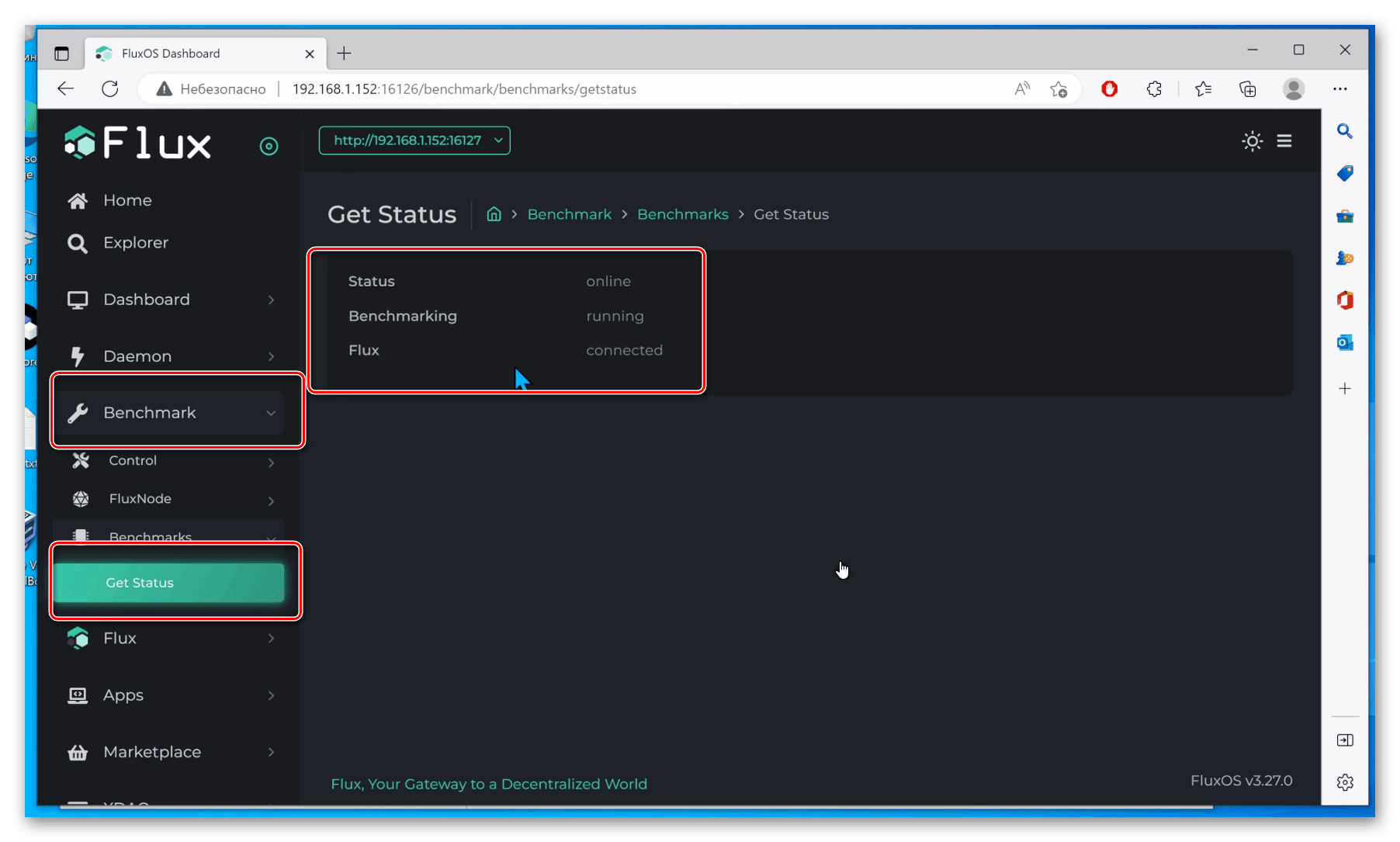The height and width of the screenshot is (842, 1400).
Task: Open the hamburger menu icon in header
Action: [1284, 141]
